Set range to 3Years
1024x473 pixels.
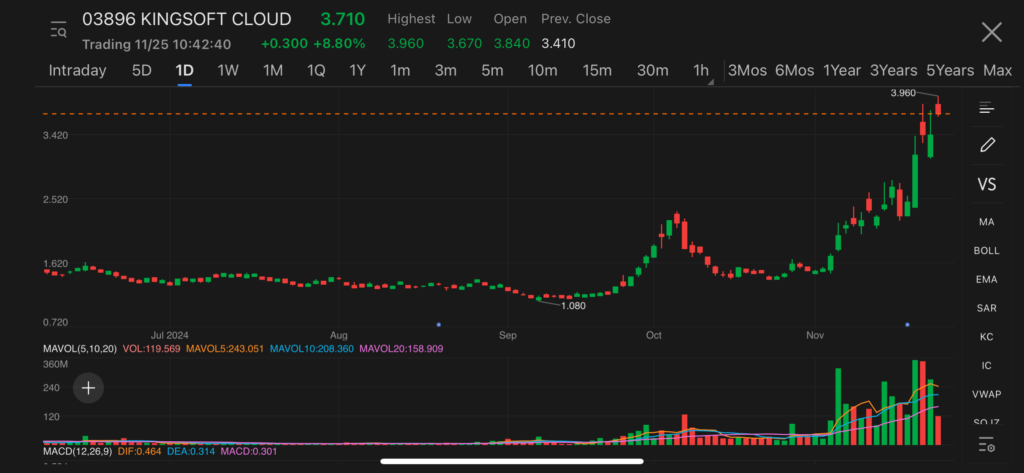tap(893, 71)
